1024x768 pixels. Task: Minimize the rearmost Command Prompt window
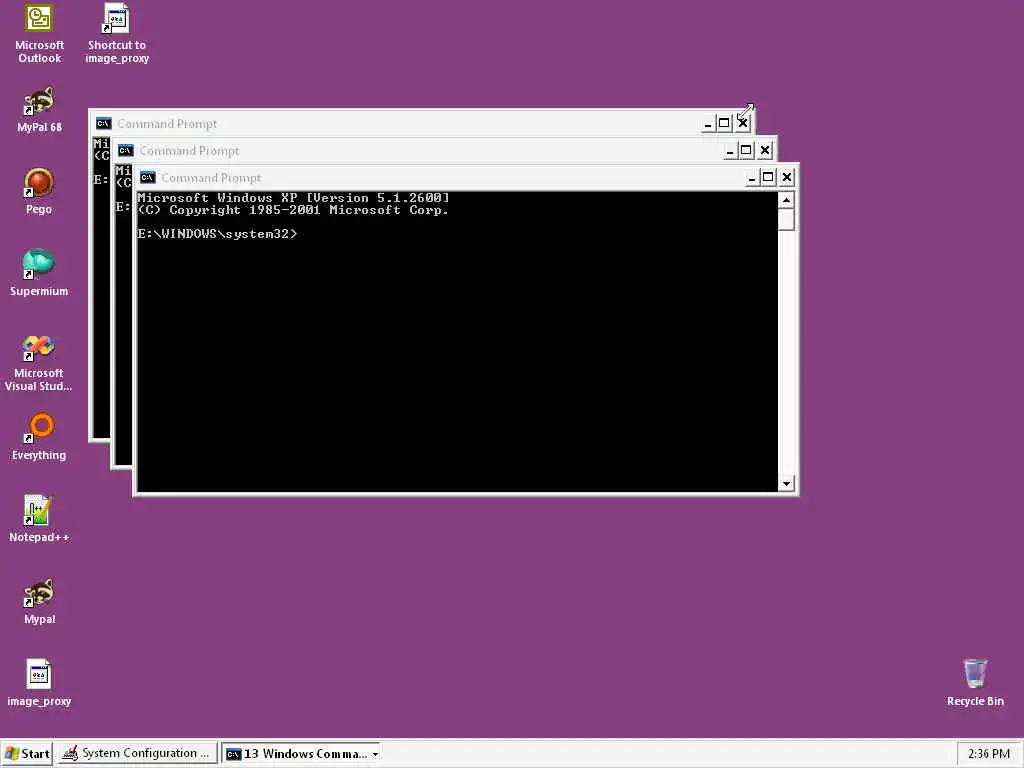(708, 123)
